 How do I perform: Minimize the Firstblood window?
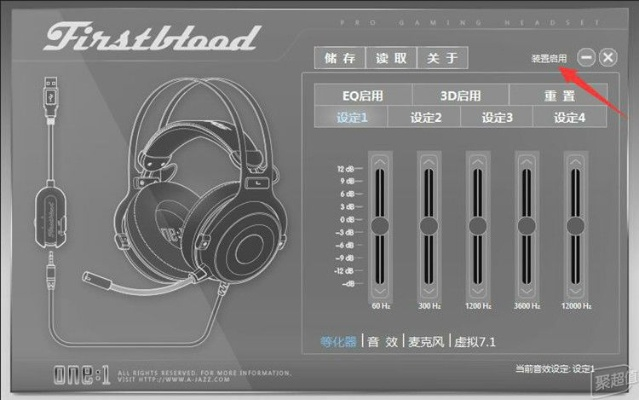587,58
